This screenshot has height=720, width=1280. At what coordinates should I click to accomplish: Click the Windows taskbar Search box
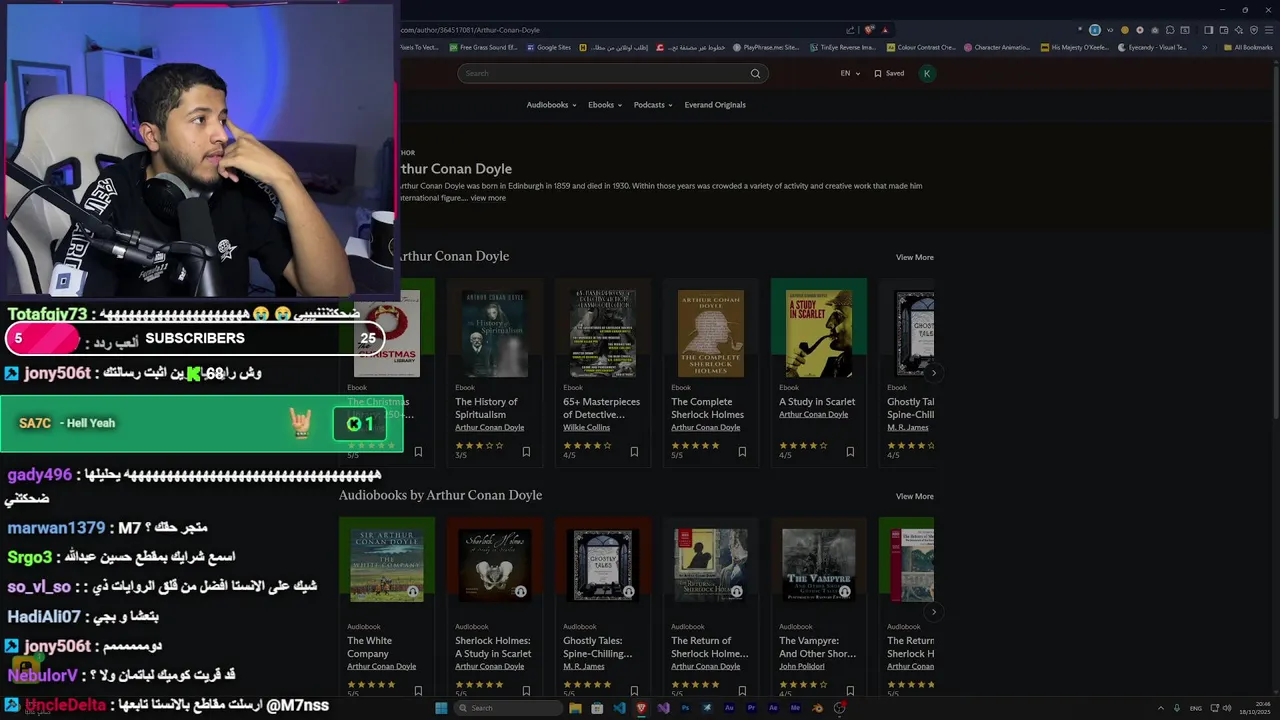click(508, 708)
